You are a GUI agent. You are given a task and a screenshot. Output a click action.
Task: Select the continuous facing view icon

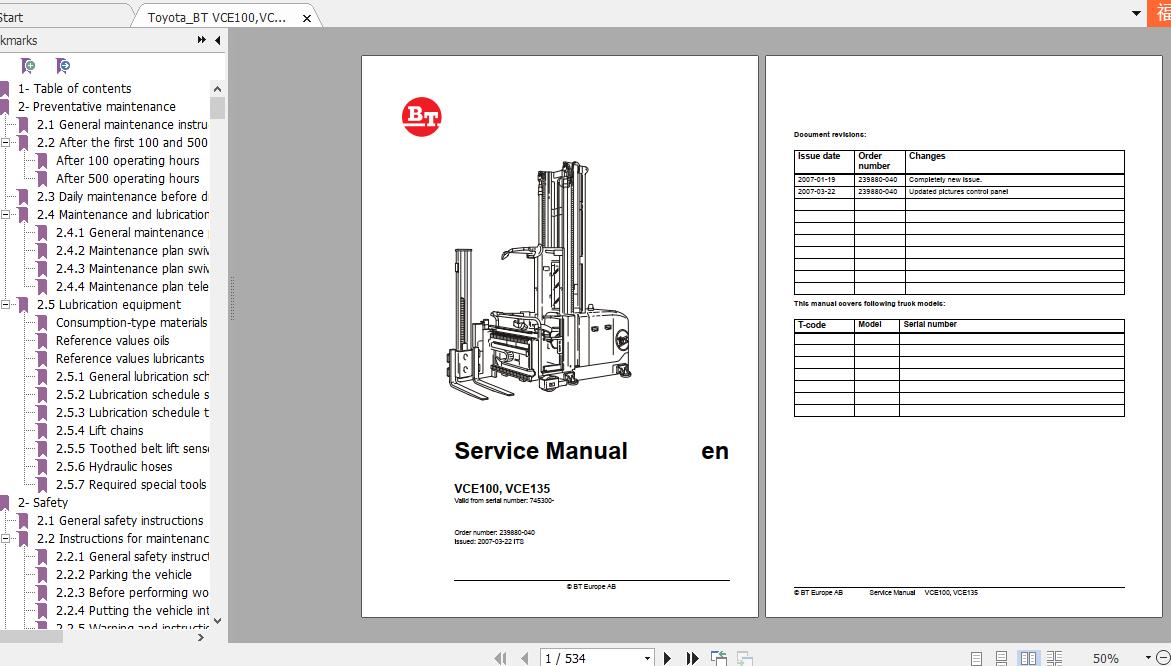coord(1055,657)
